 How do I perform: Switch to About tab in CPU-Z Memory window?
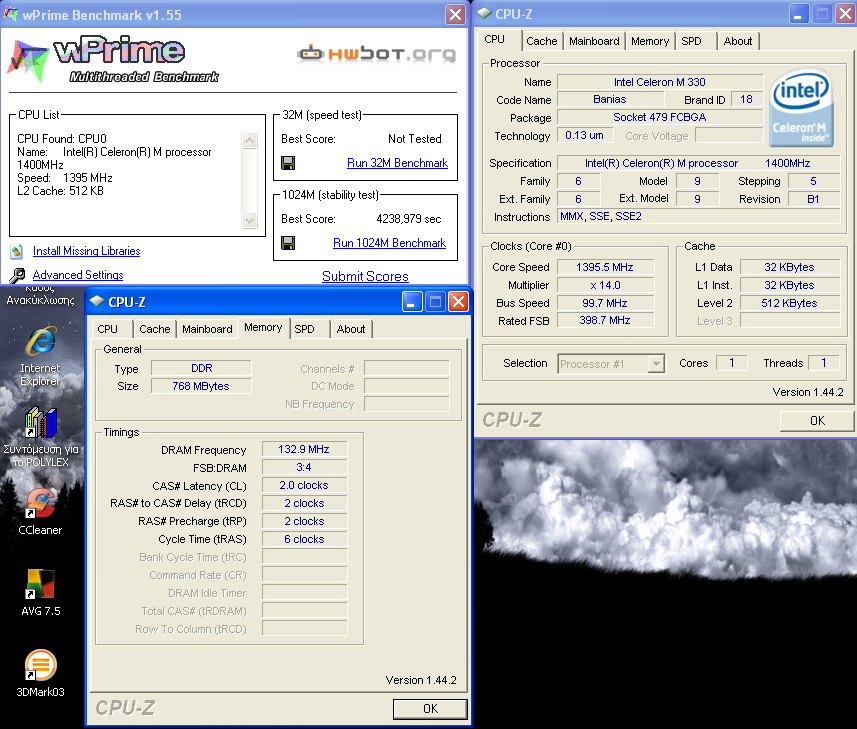351,329
